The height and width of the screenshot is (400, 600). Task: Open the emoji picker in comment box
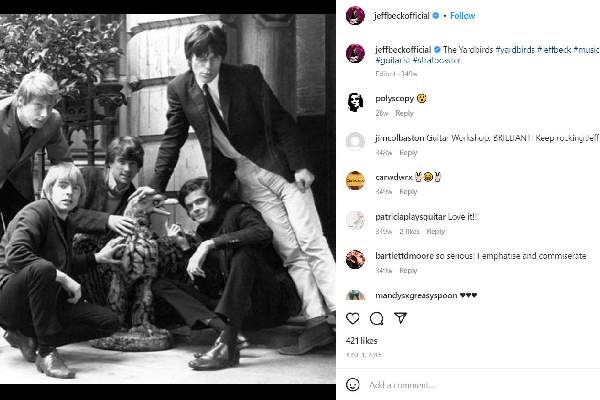(353, 384)
